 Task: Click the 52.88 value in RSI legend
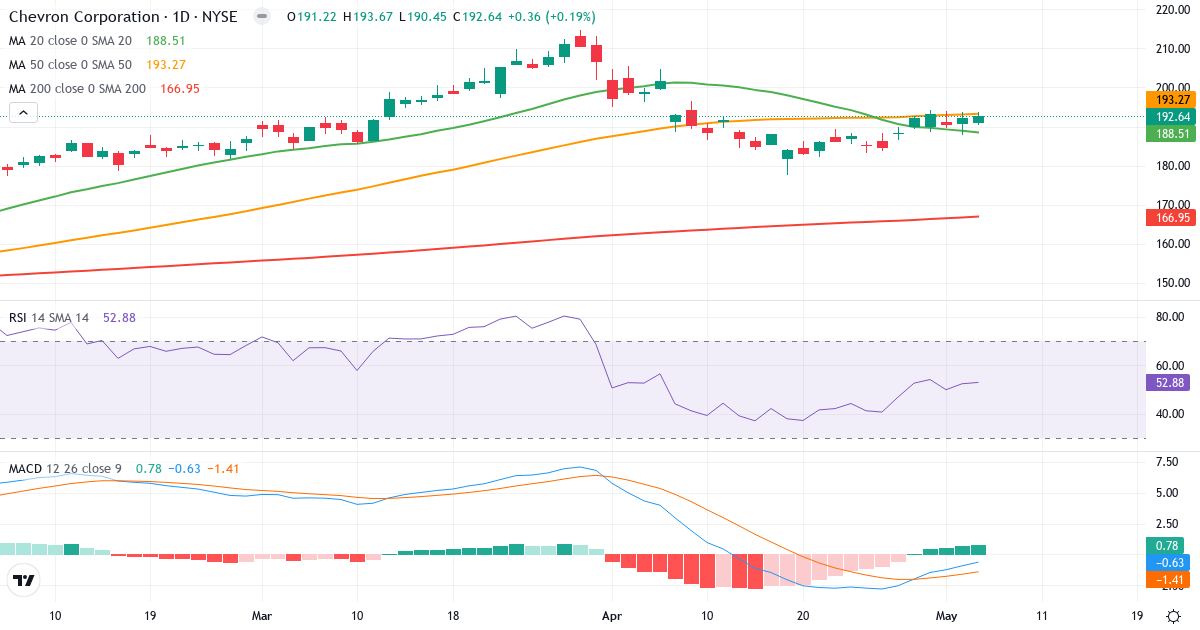pos(119,318)
